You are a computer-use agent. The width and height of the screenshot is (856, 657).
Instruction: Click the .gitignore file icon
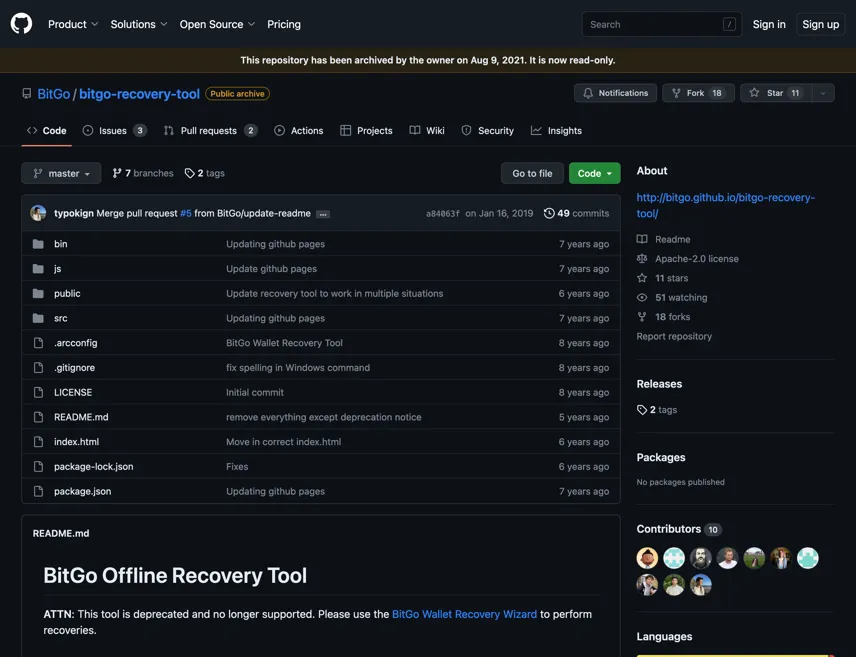point(38,368)
